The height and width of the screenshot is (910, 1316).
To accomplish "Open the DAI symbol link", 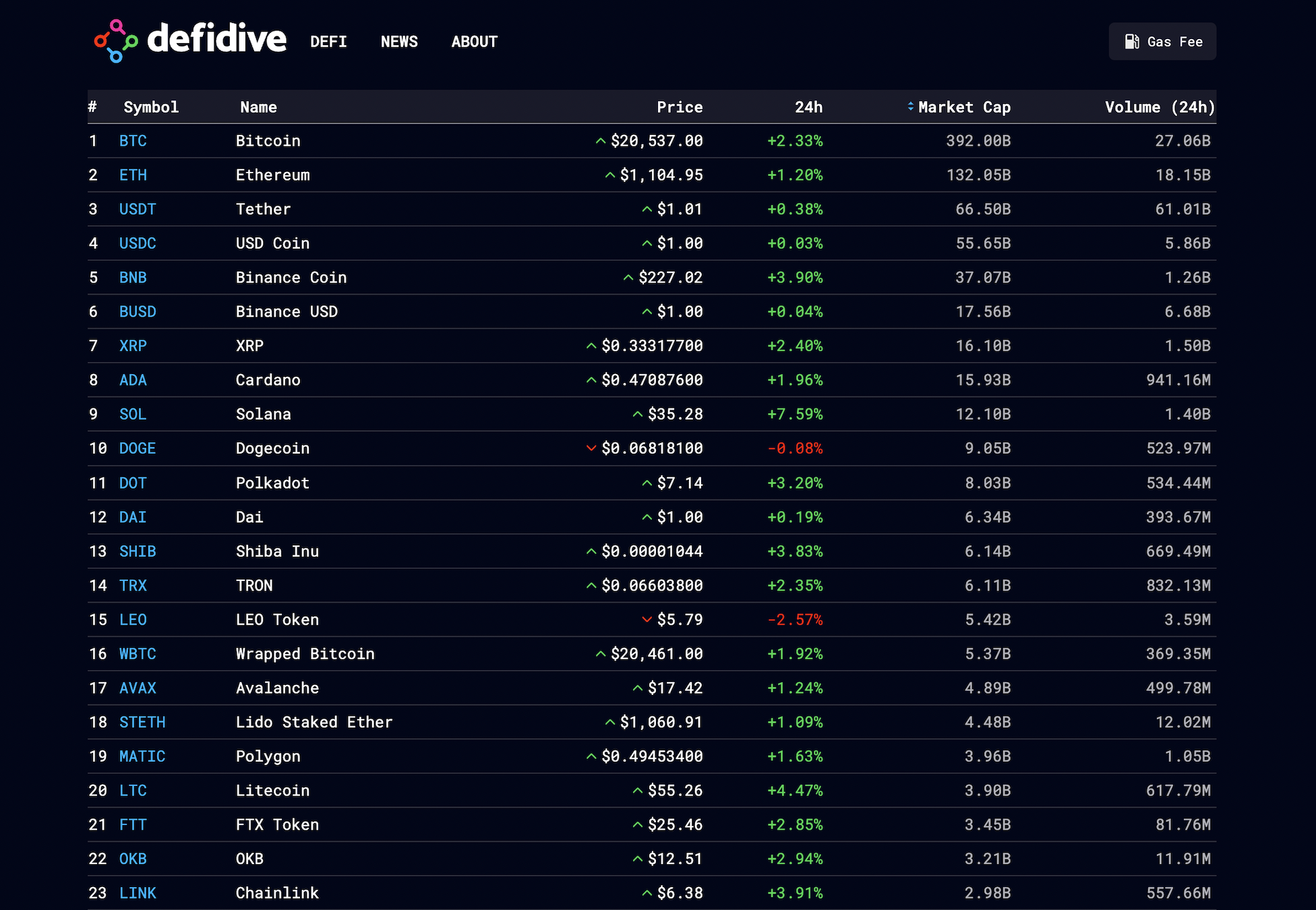I will (133, 517).
